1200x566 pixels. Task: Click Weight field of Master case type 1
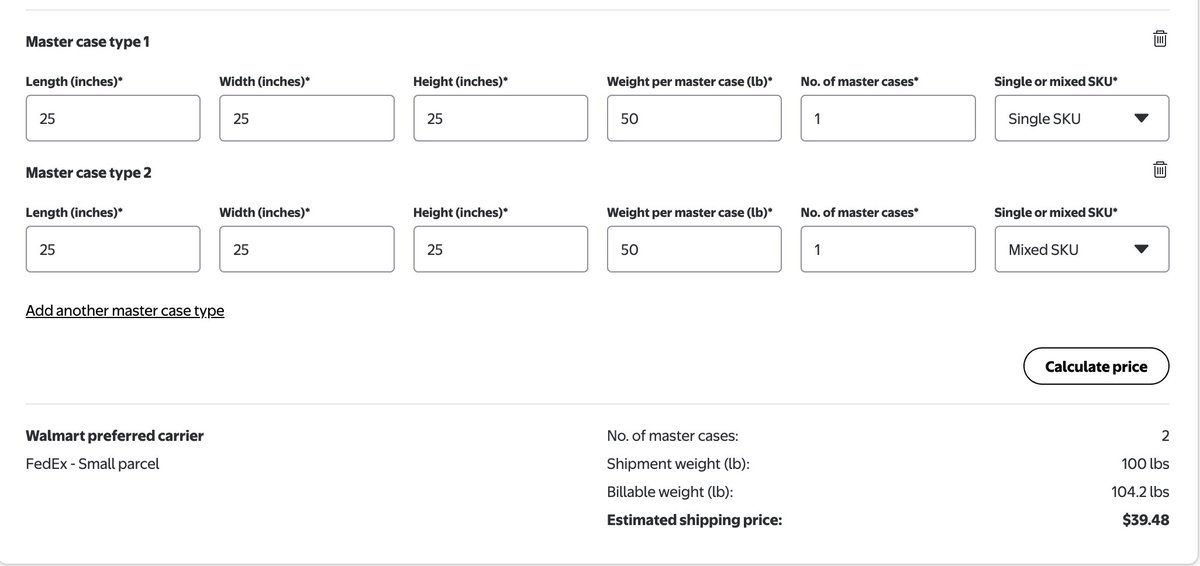pyautogui.click(x=694, y=118)
